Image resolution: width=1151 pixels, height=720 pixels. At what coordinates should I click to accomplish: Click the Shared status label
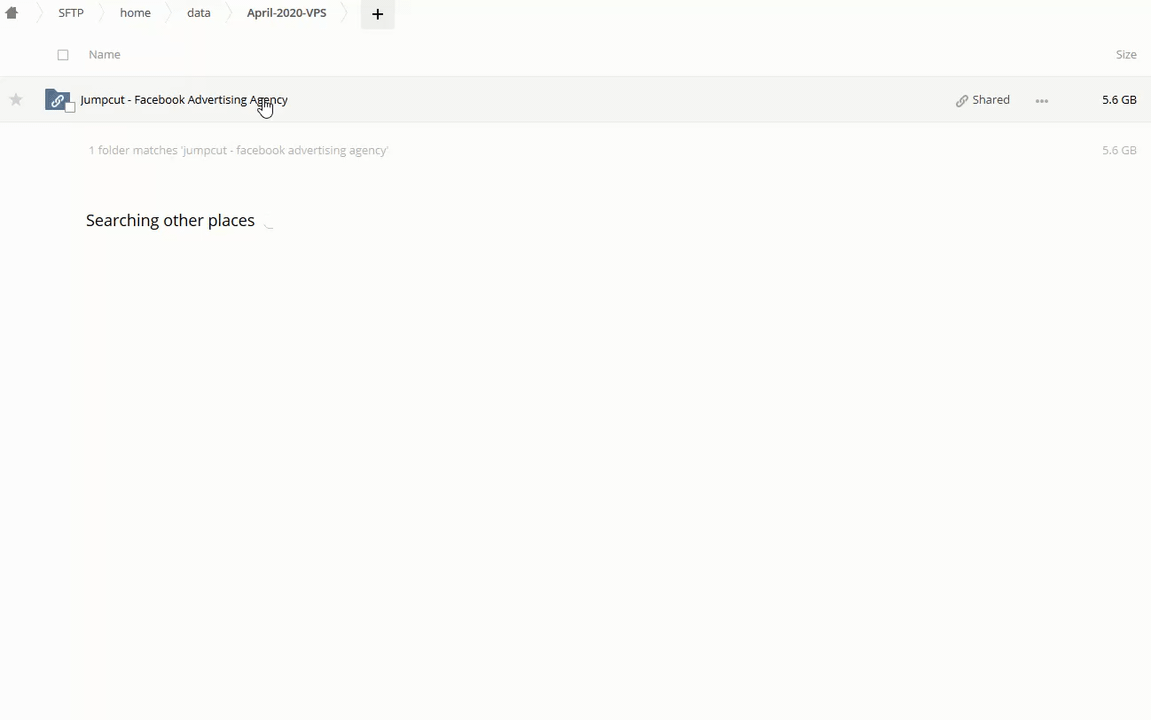point(991,100)
